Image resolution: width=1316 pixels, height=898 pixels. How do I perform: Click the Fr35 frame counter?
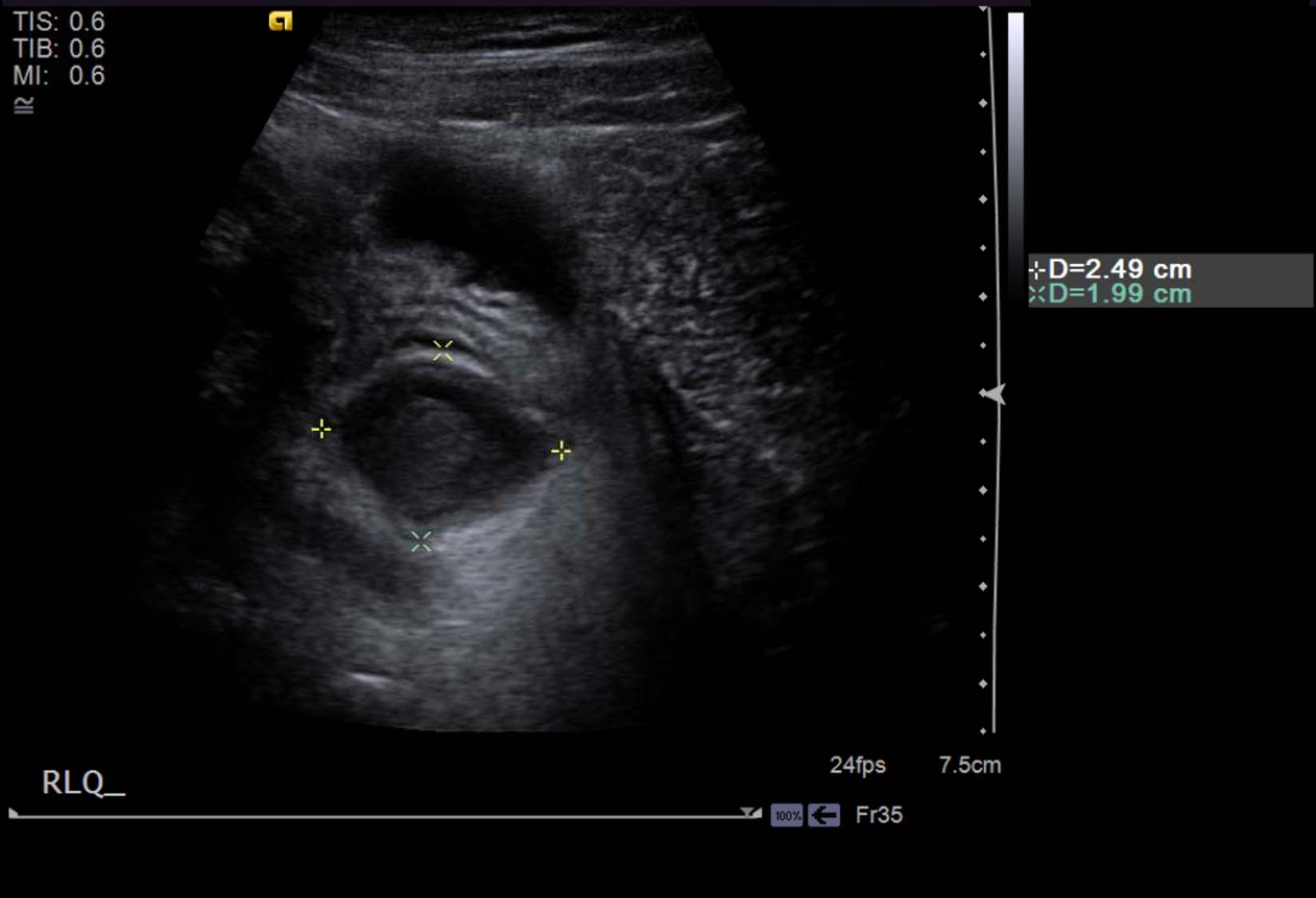pos(878,815)
